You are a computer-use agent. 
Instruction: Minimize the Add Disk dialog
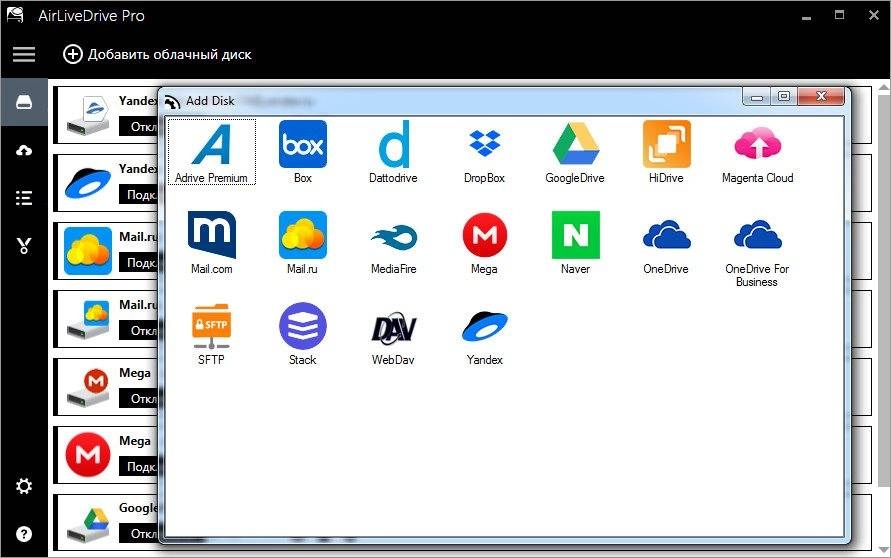(756, 97)
